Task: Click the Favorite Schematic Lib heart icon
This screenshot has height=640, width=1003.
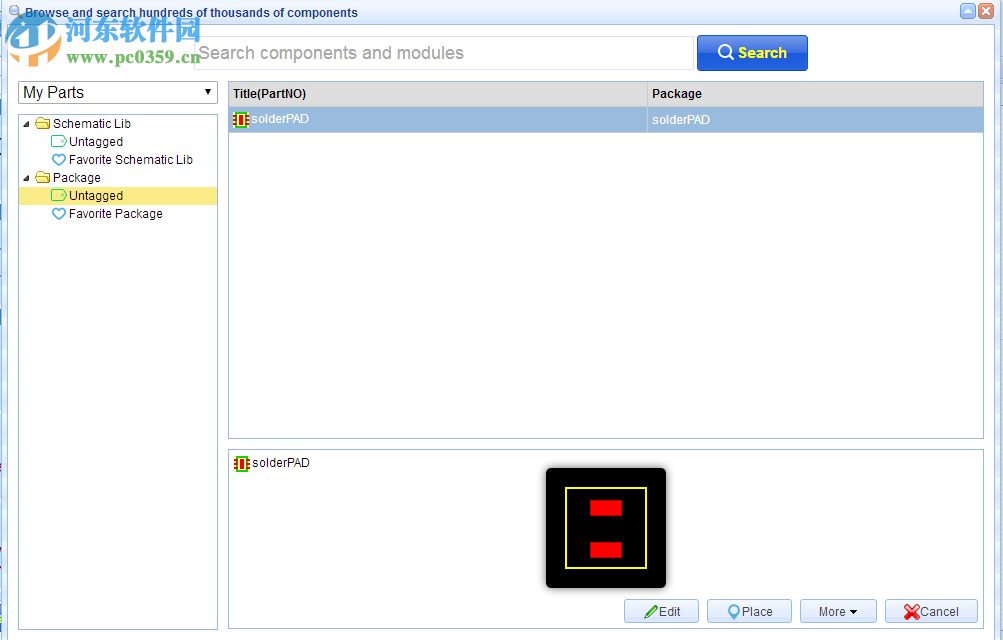Action: tap(59, 159)
